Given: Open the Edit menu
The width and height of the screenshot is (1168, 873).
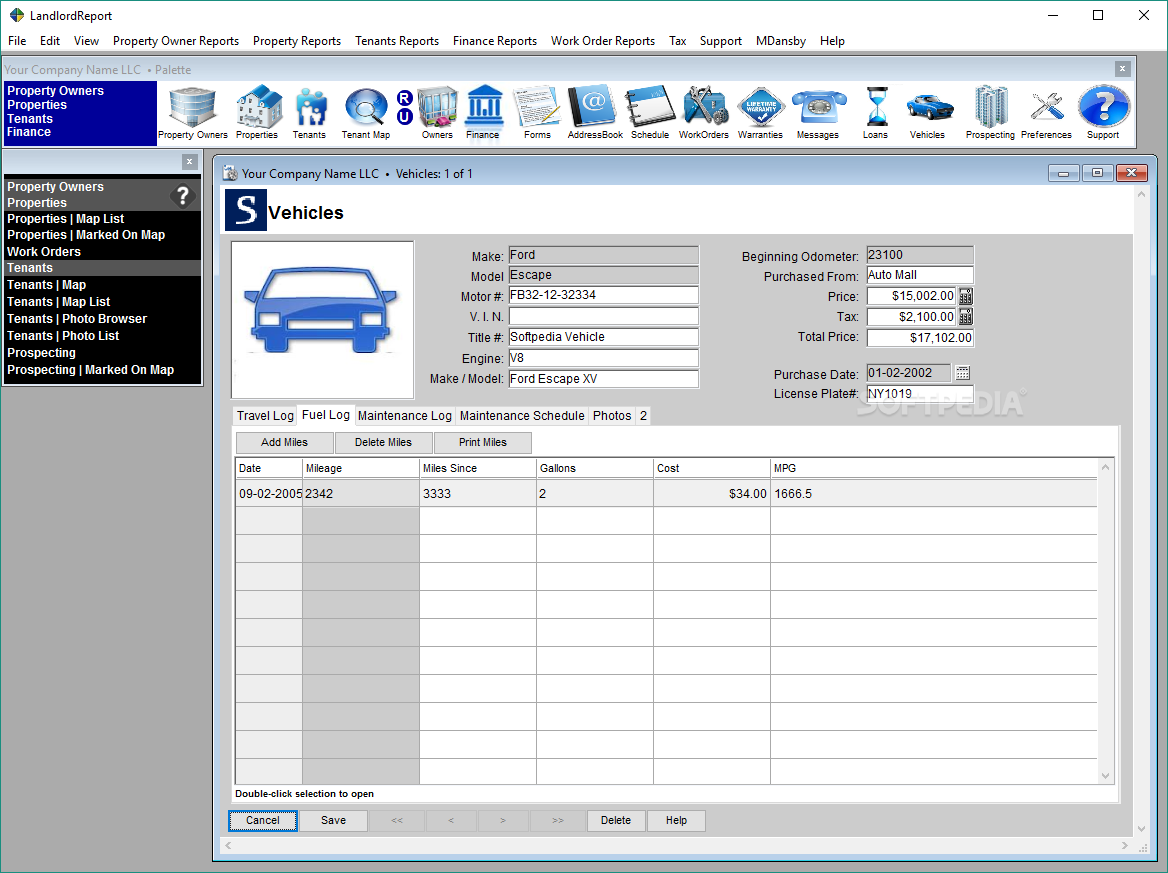Looking at the screenshot, I should (50, 41).
